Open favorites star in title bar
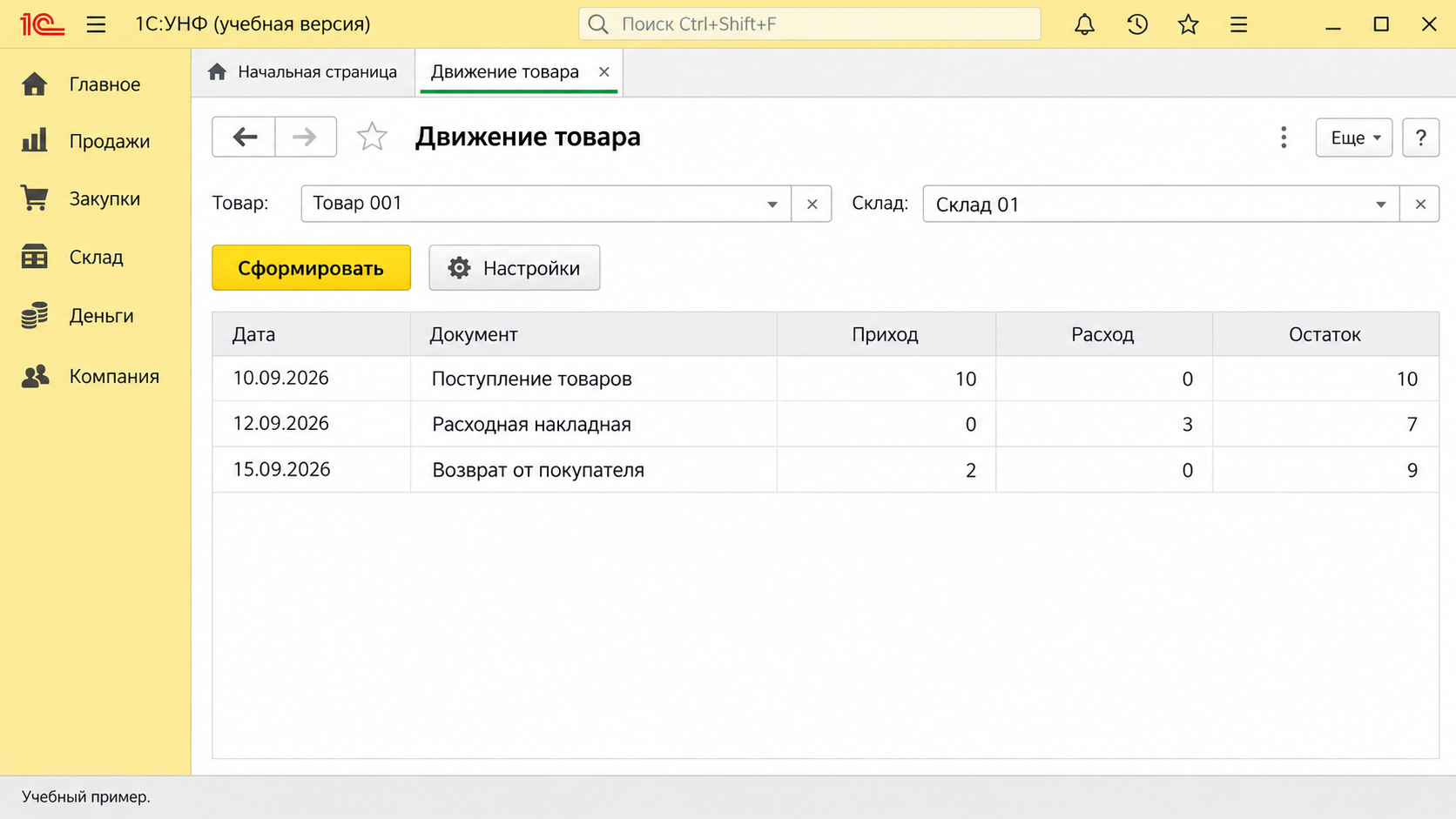Screen dimensions: 1456x819 [1188, 24]
